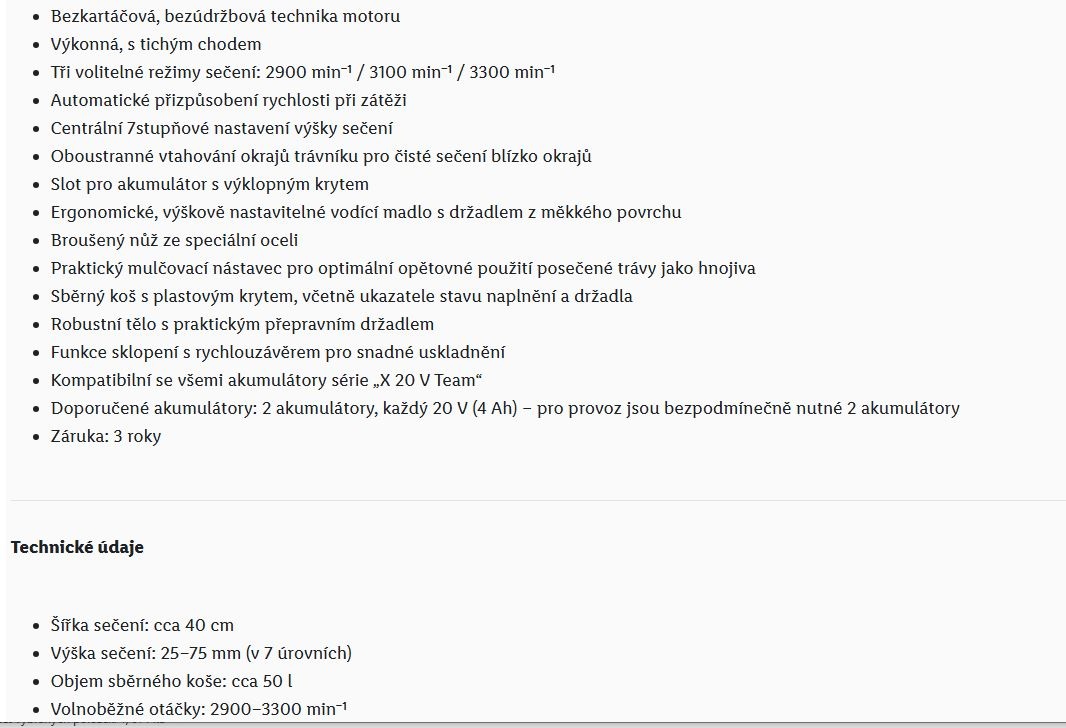Viewport: 1066px width, 728px height.
Task: Click the 'Broušený nůž ze speciální oceli' text
Action: coord(174,240)
